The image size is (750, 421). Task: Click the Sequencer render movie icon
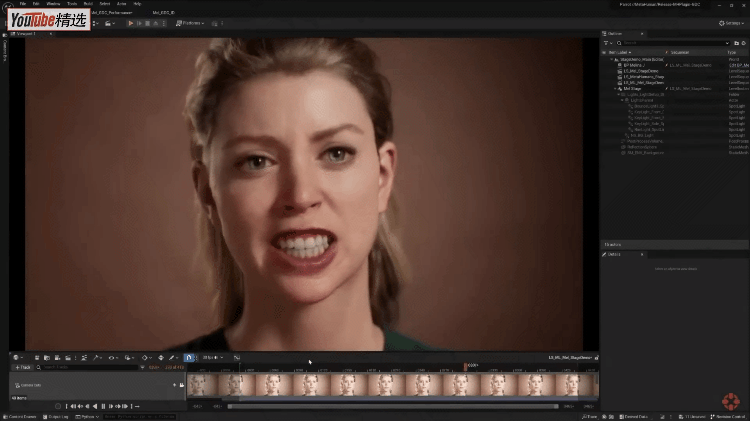[x=68, y=358]
